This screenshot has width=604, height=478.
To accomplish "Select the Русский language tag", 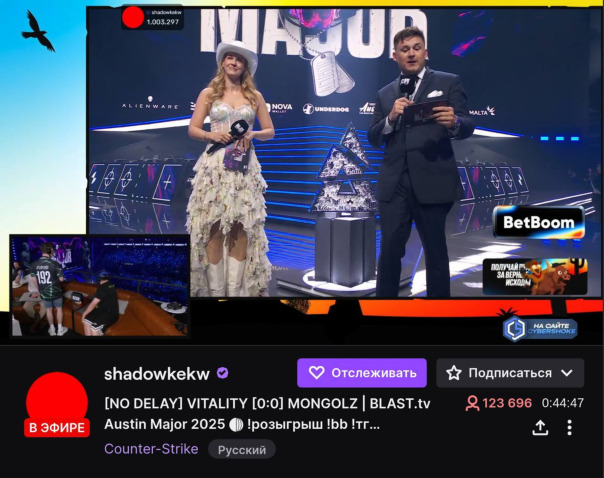I will tap(242, 449).
